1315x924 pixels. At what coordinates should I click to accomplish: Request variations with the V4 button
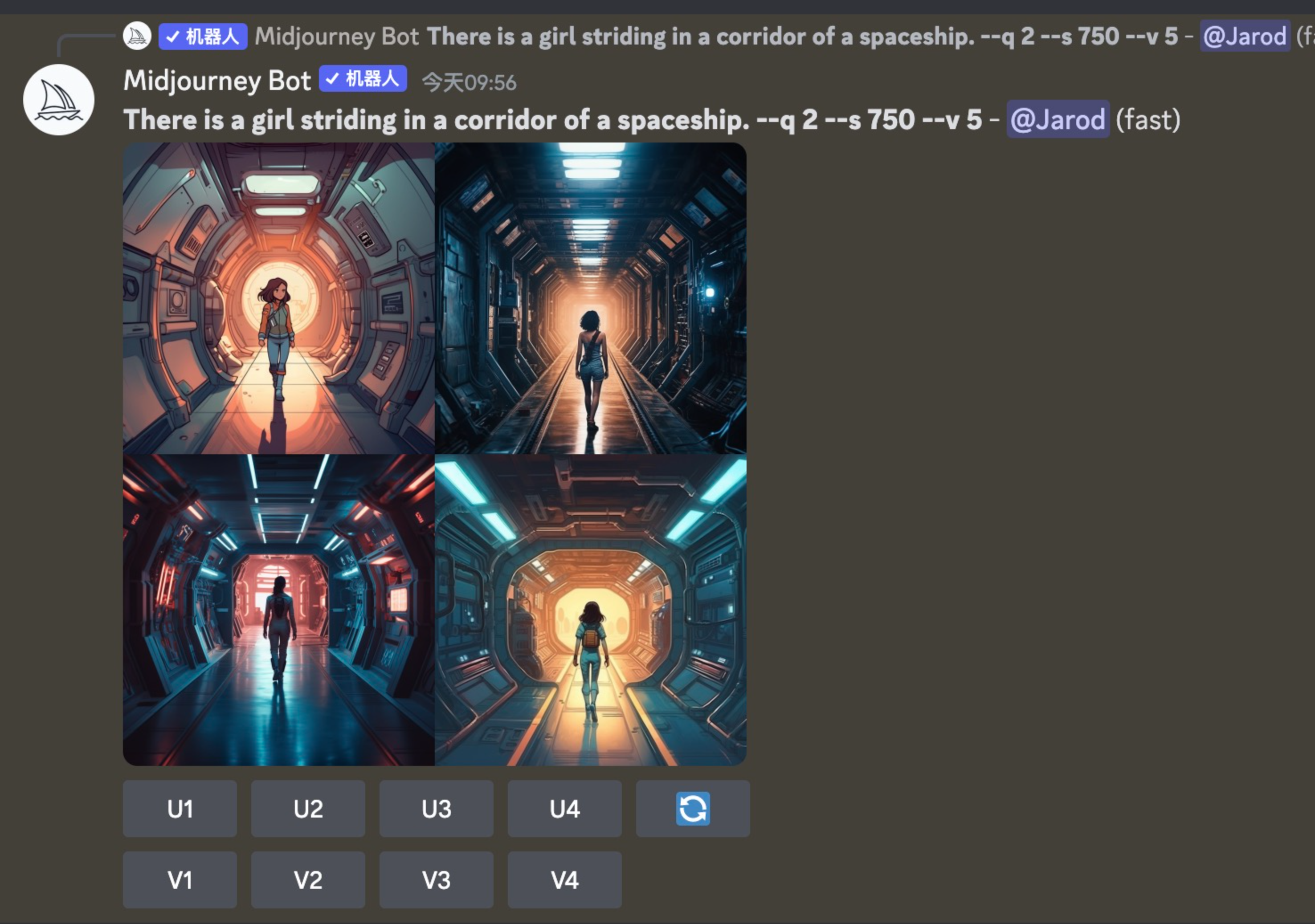(565, 880)
